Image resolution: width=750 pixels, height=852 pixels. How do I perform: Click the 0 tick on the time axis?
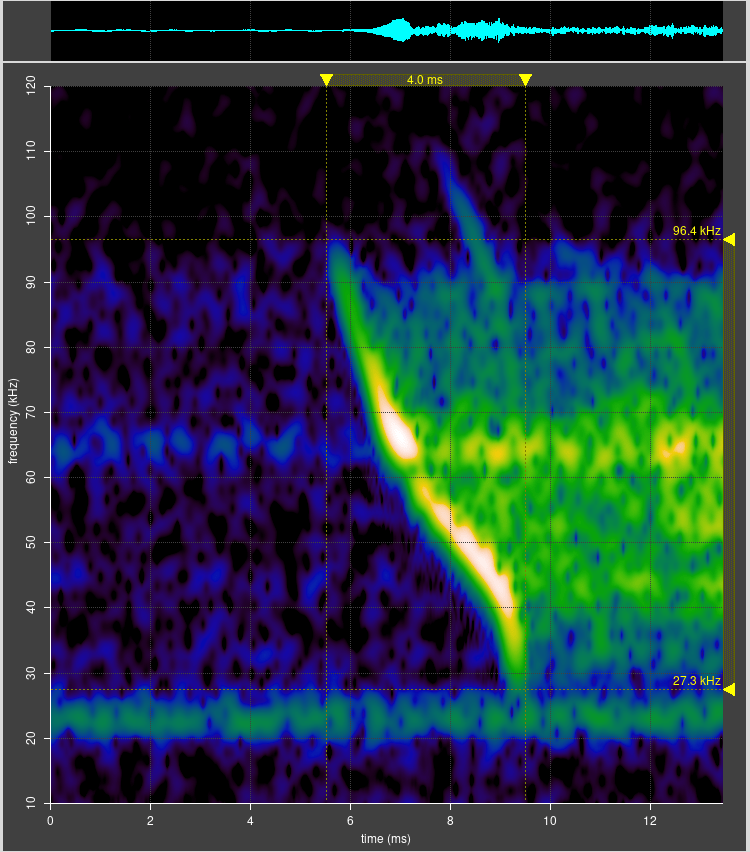[x=51, y=820]
